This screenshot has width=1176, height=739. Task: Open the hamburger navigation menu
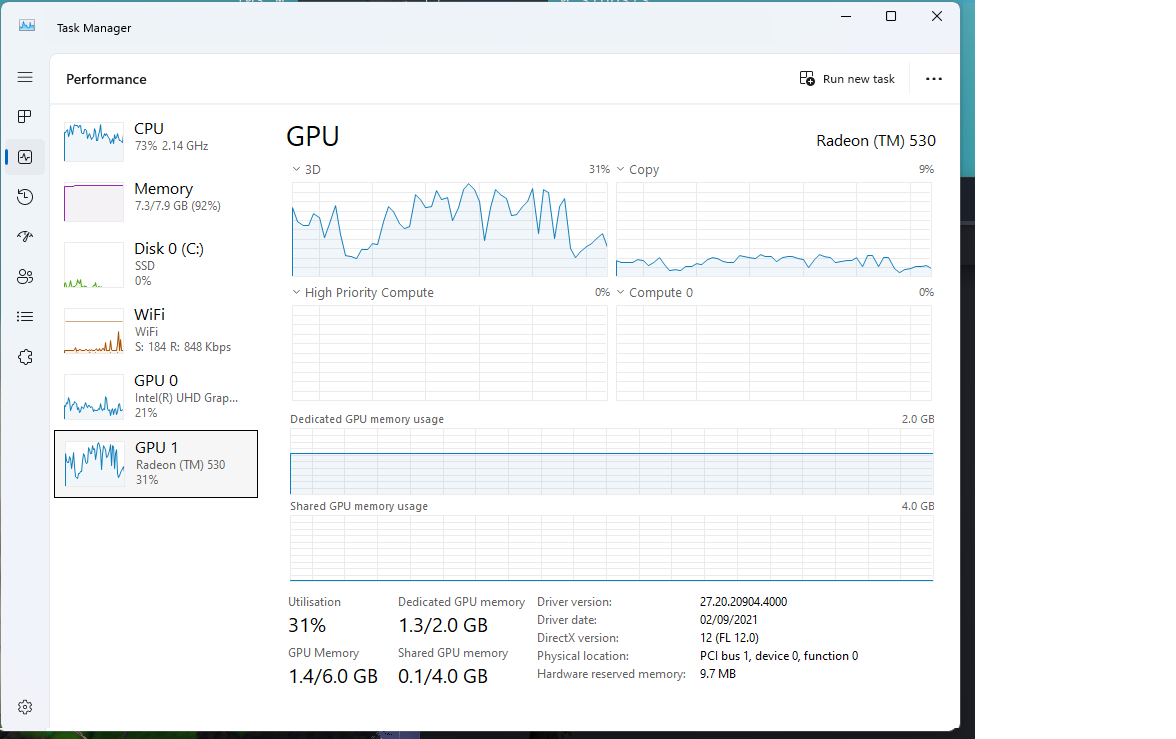point(25,77)
